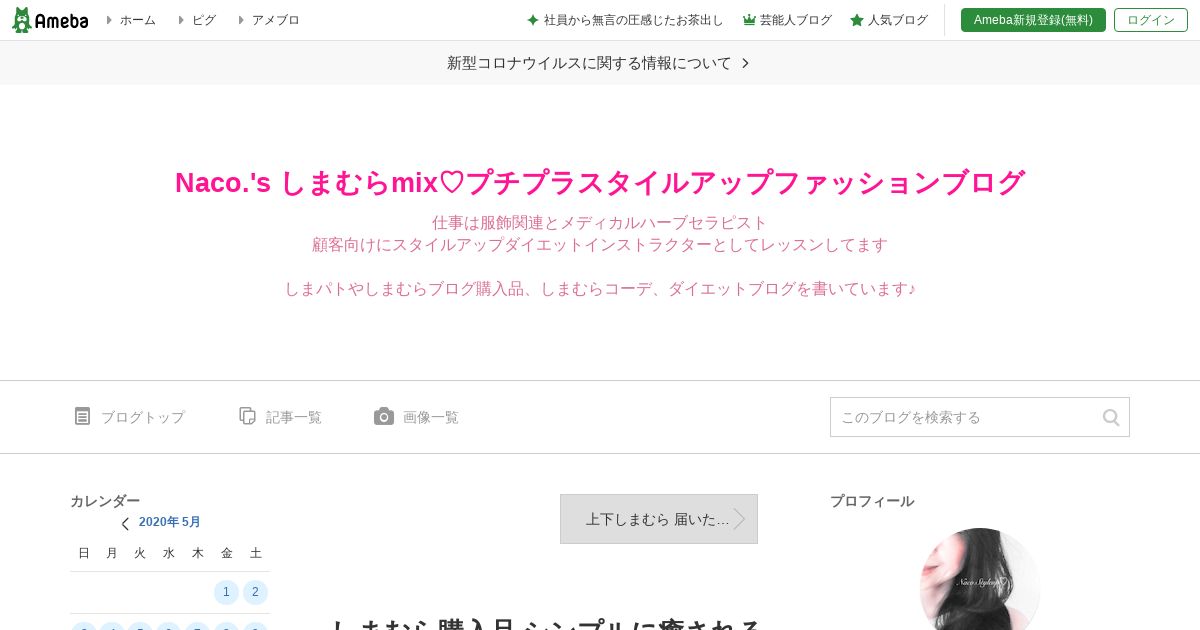Open 2020年 5月 calendar month link
The width and height of the screenshot is (1200, 630).
coord(170,522)
